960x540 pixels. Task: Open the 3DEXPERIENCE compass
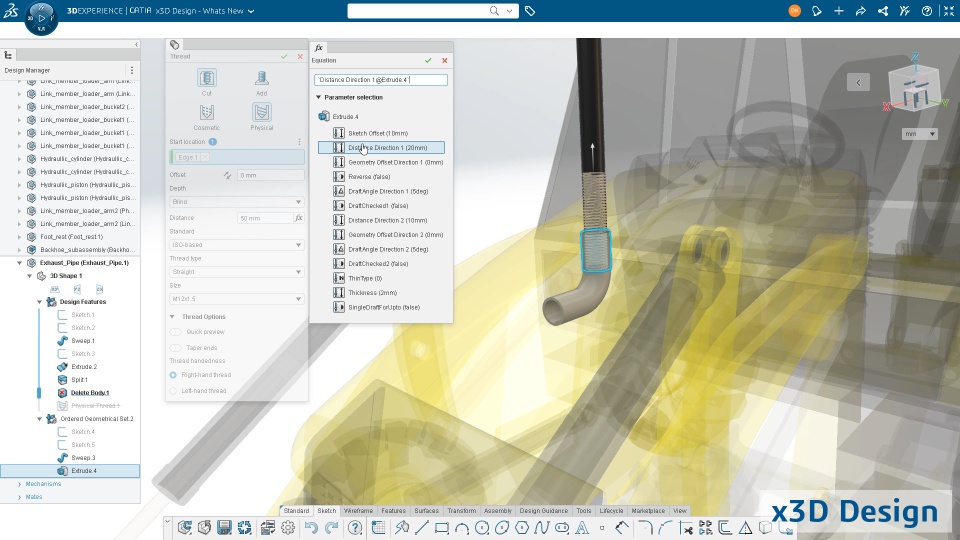[x=41, y=18]
